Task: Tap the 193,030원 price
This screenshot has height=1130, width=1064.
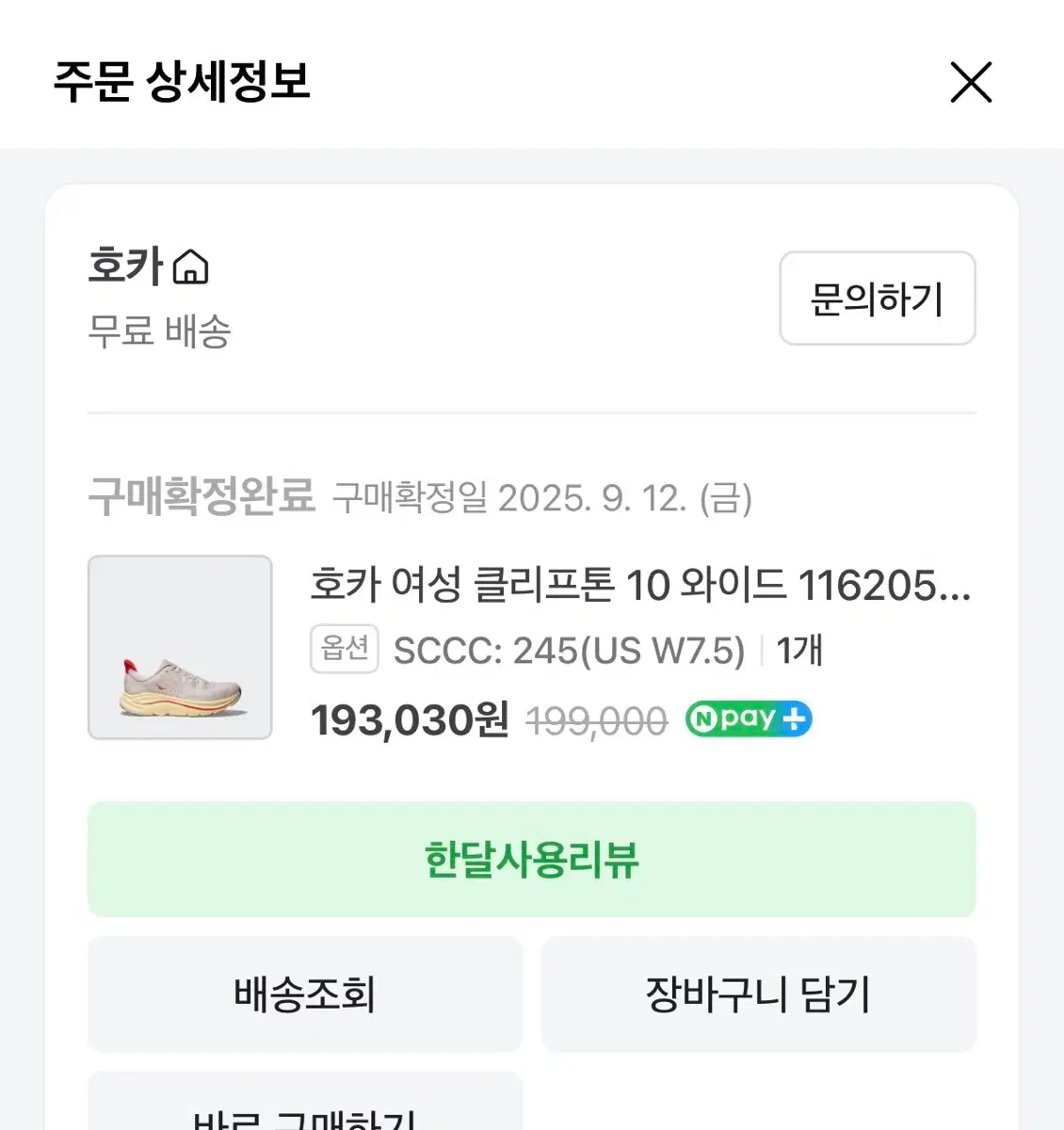Action: pos(410,720)
